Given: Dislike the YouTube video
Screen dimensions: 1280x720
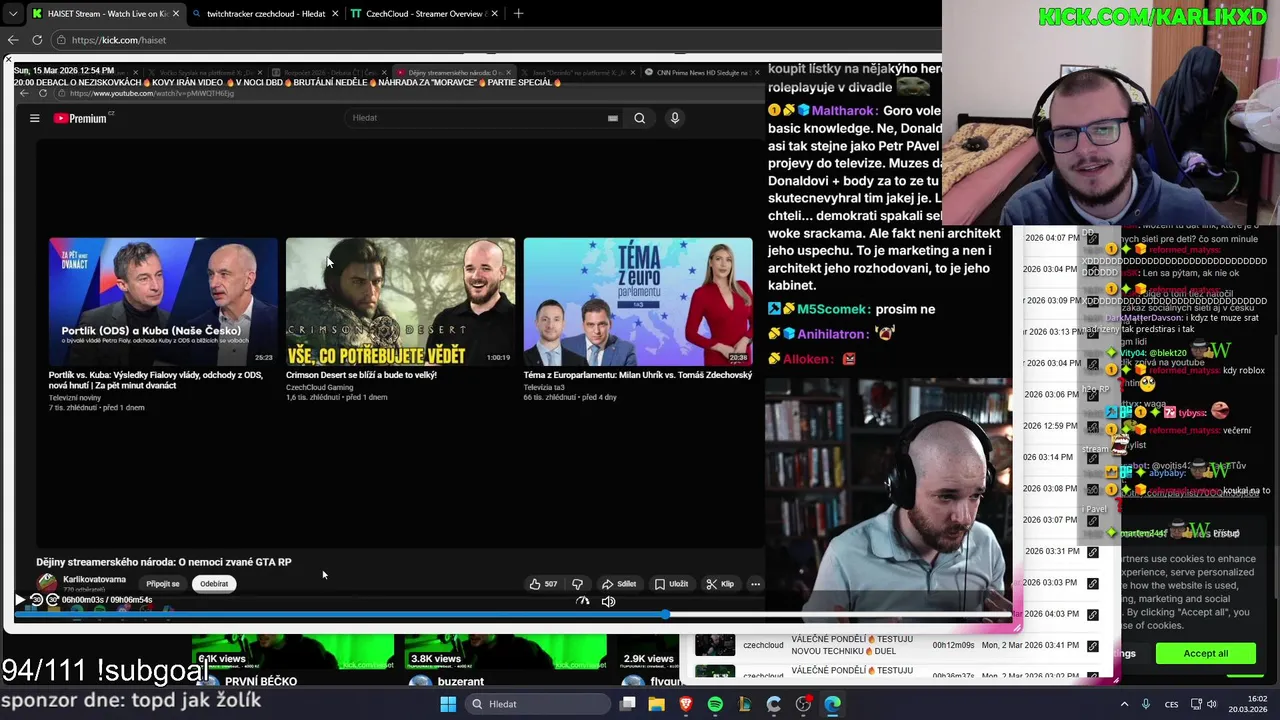Looking at the screenshot, I should pos(577,584).
